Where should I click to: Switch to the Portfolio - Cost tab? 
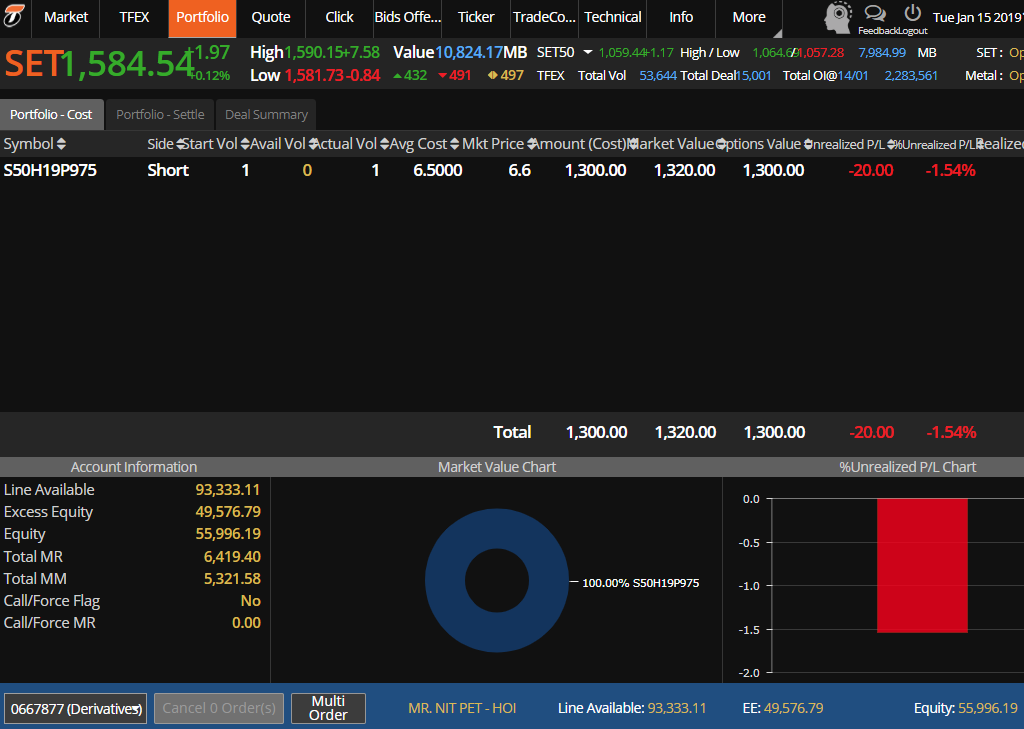pos(52,114)
